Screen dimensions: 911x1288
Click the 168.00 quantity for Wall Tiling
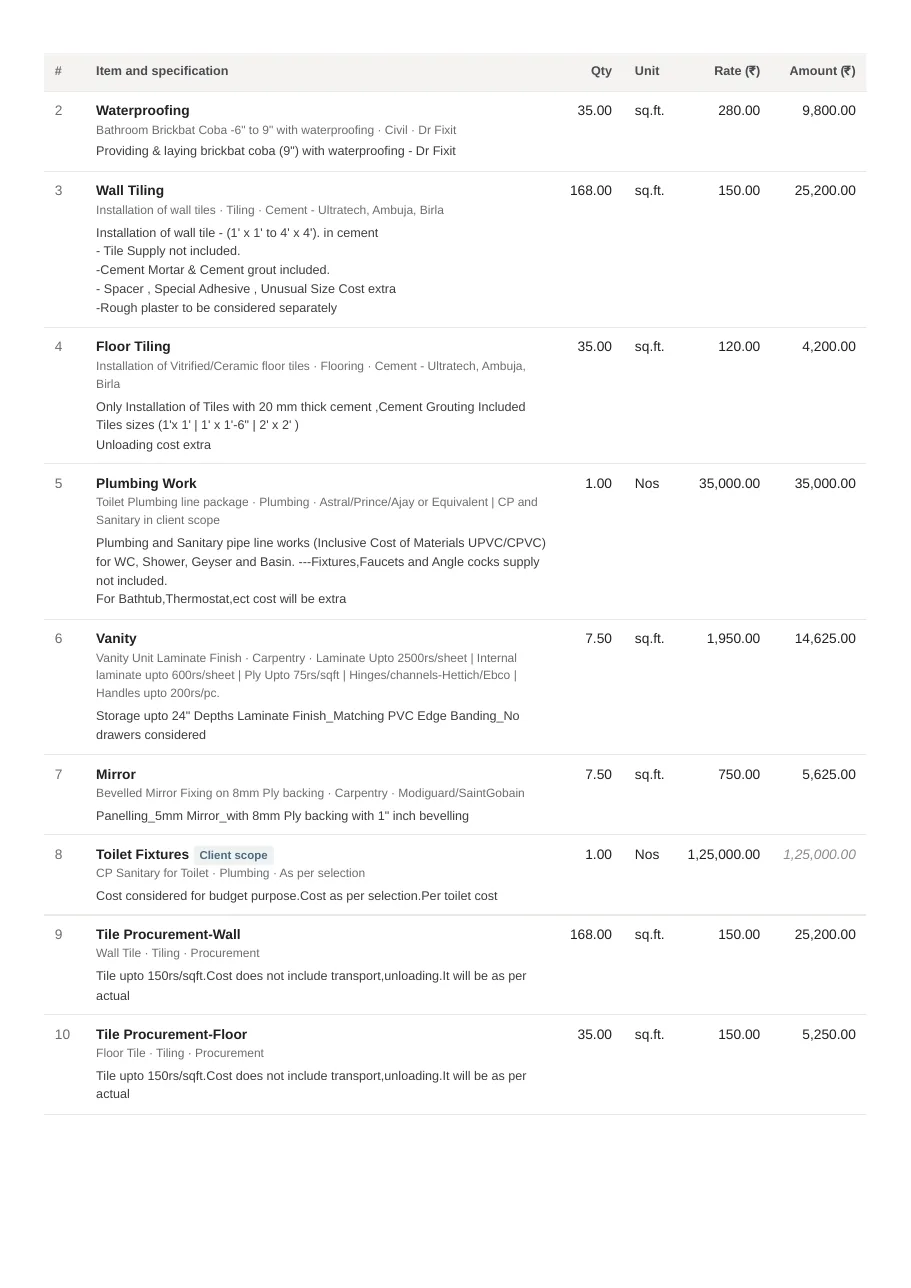point(591,190)
